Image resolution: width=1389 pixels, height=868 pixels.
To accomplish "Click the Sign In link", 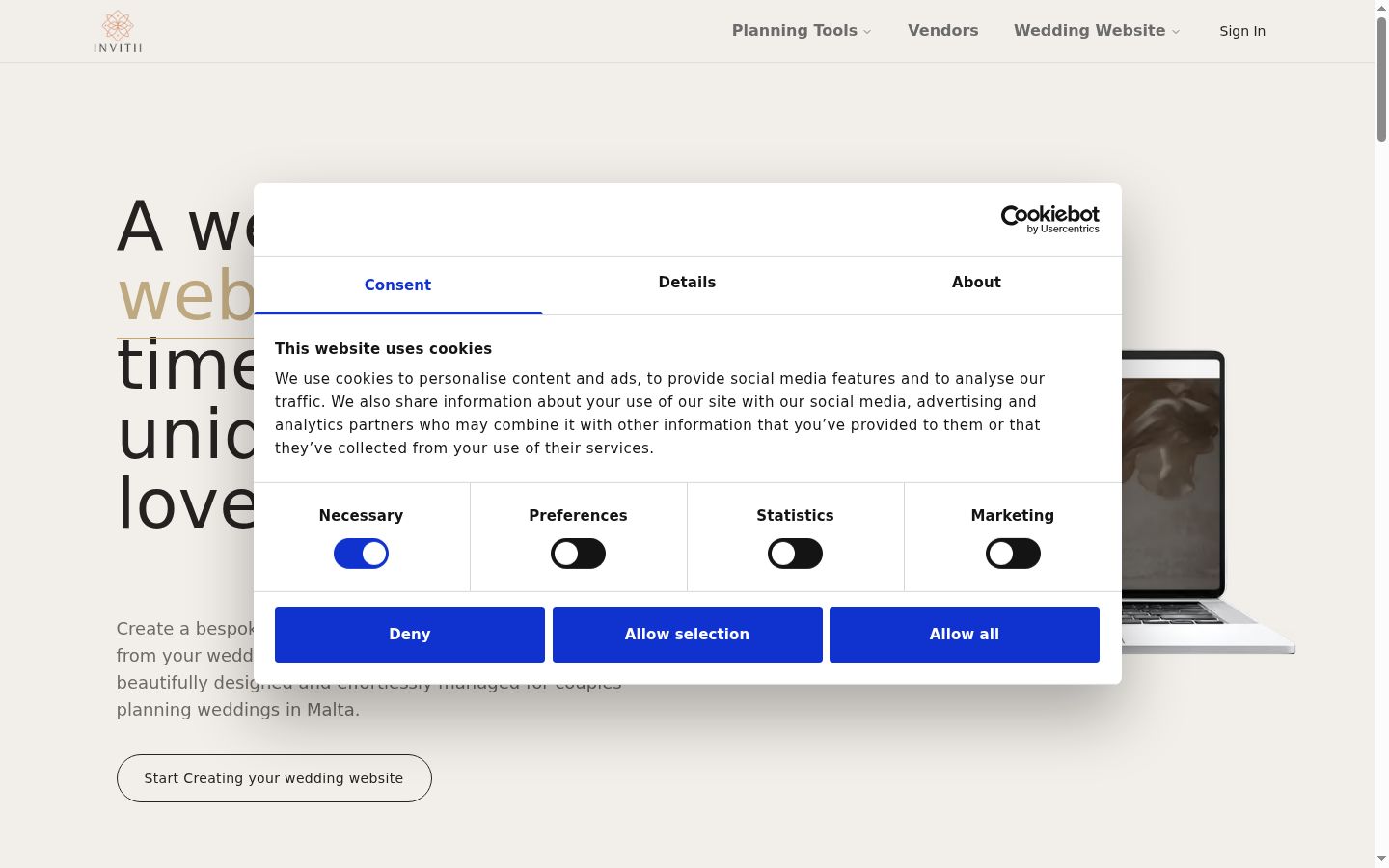I will pyautogui.click(x=1242, y=31).
